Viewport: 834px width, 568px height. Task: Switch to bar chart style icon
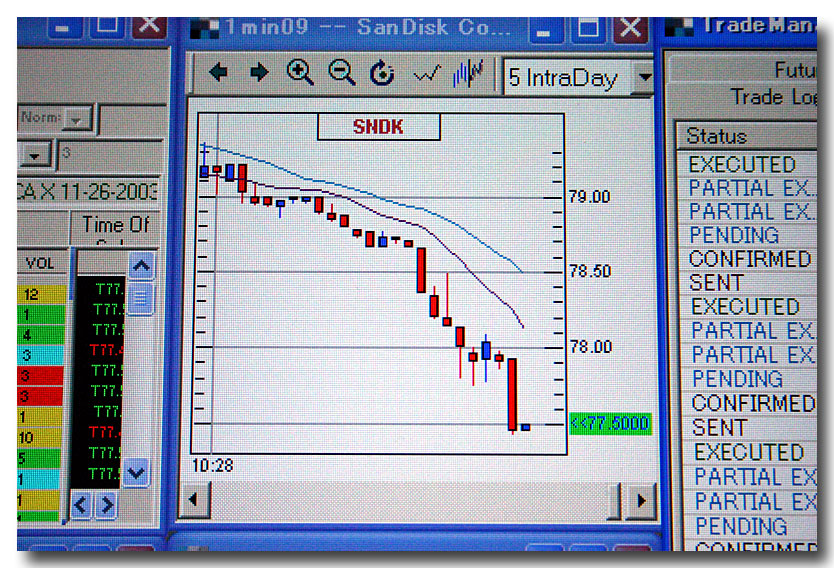click(468, 73)
